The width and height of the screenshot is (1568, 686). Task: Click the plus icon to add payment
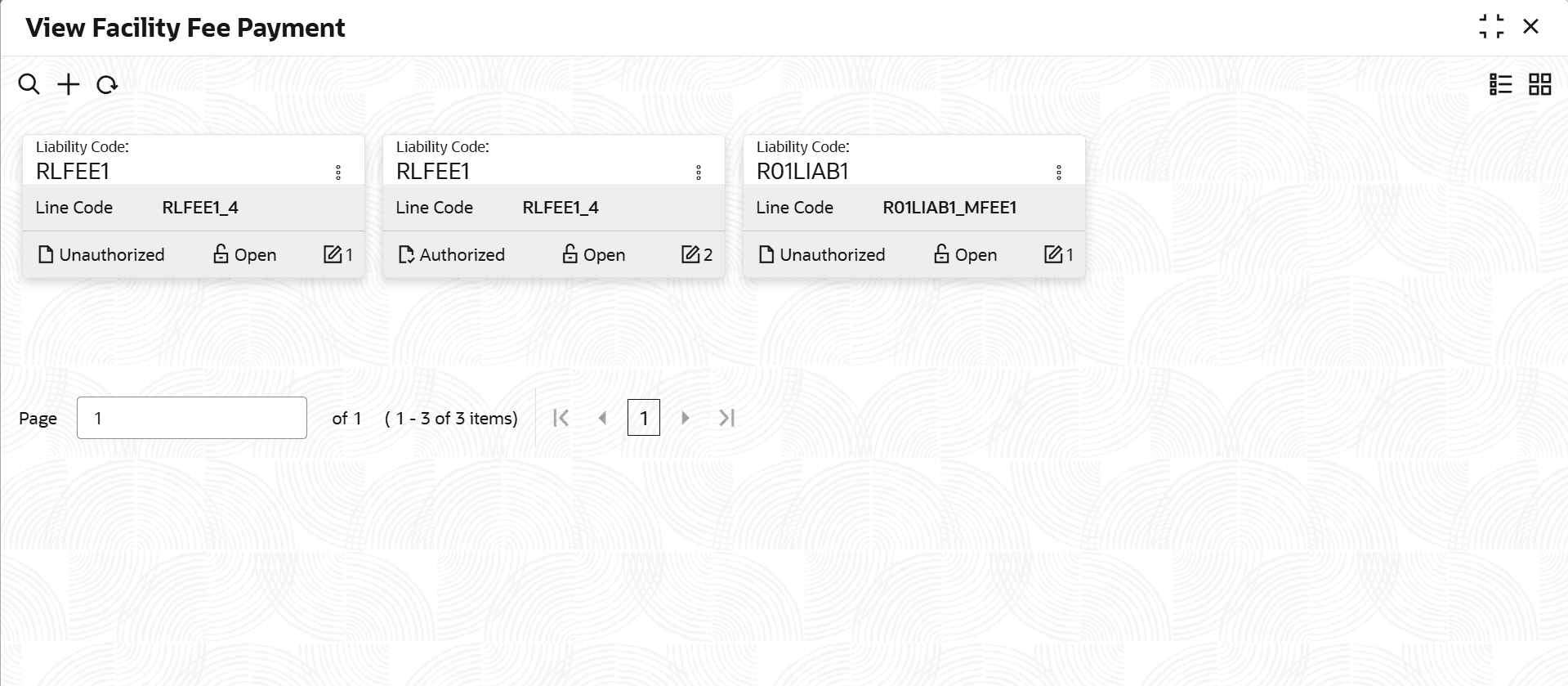click(x=69, y=84)
